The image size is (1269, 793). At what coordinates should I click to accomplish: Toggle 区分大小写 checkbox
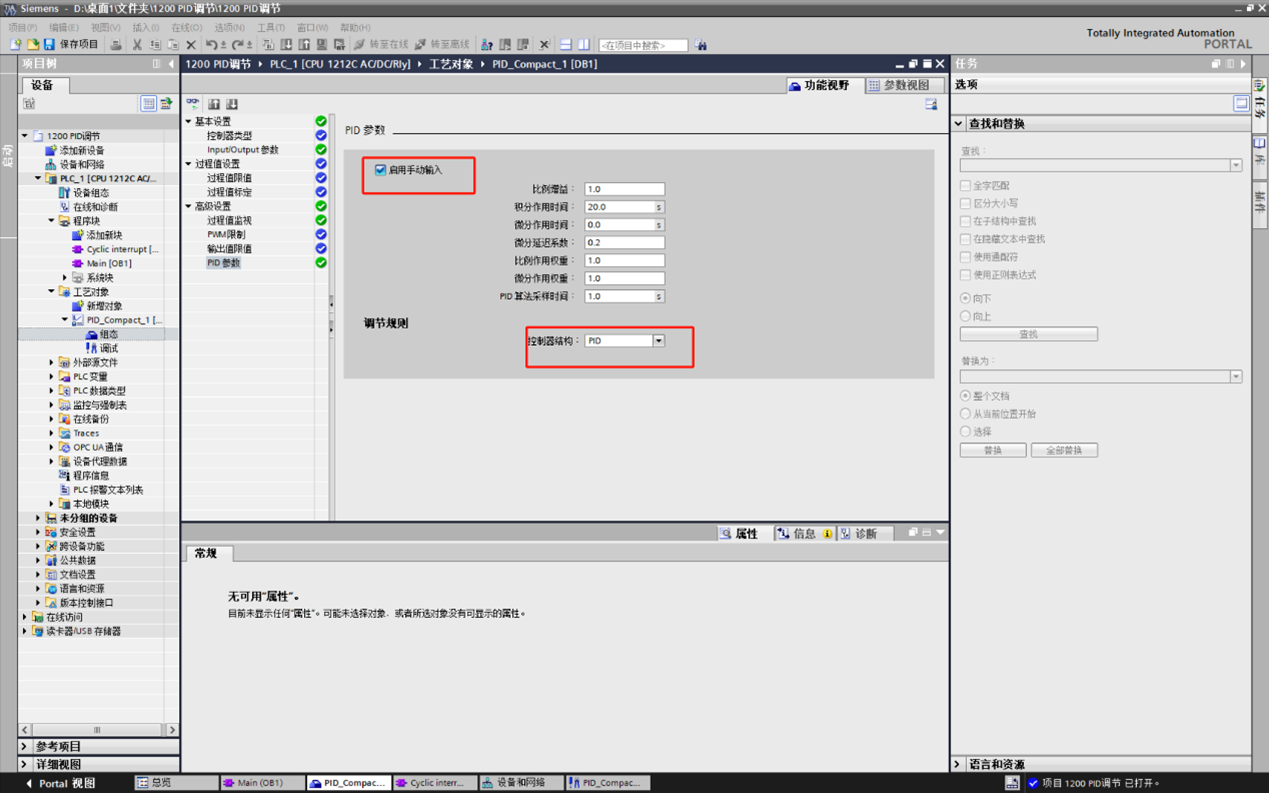point(965,204)
